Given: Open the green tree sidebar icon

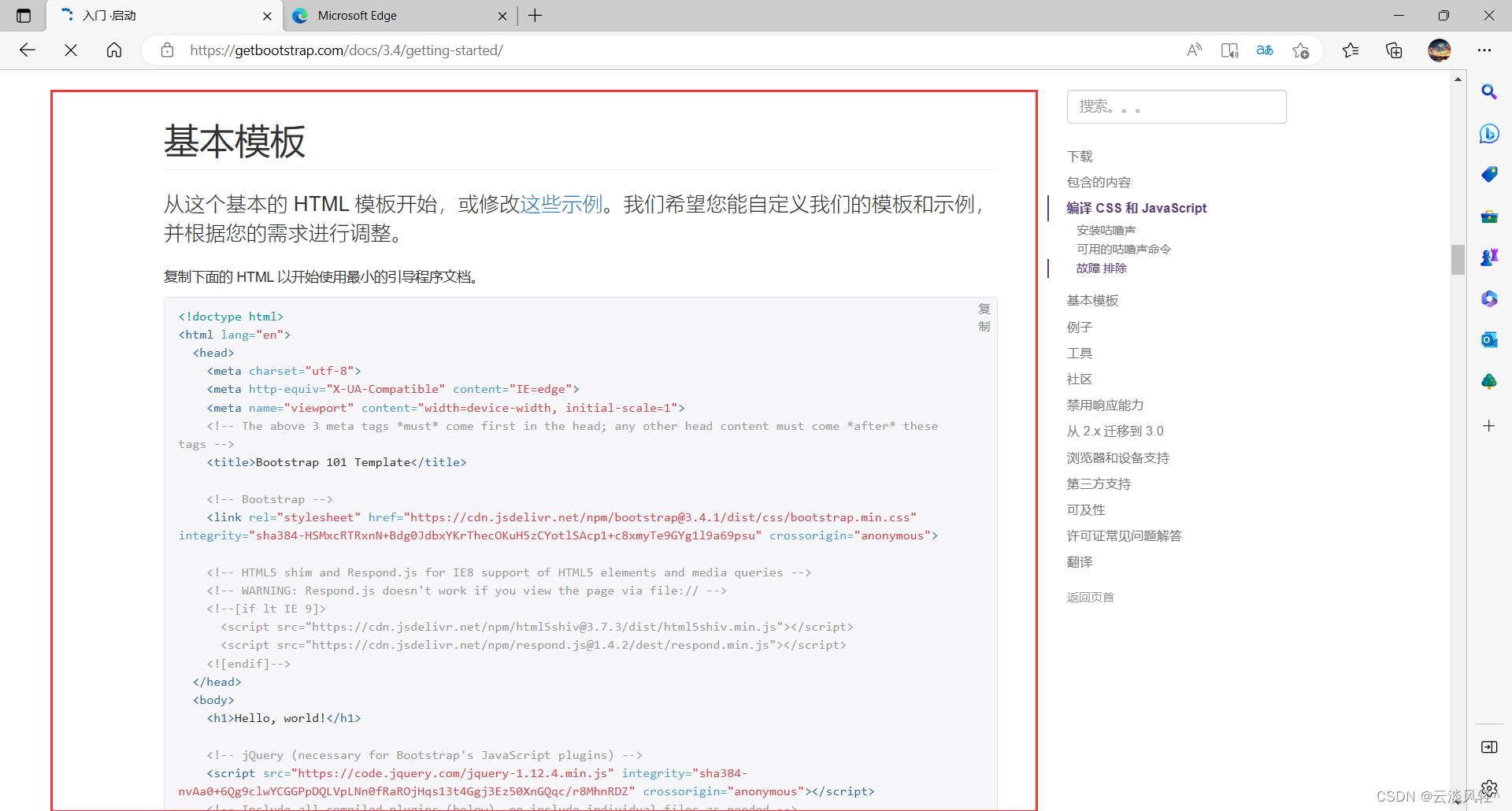Looking at the screenshot, I should click(x=1489, y=382).
